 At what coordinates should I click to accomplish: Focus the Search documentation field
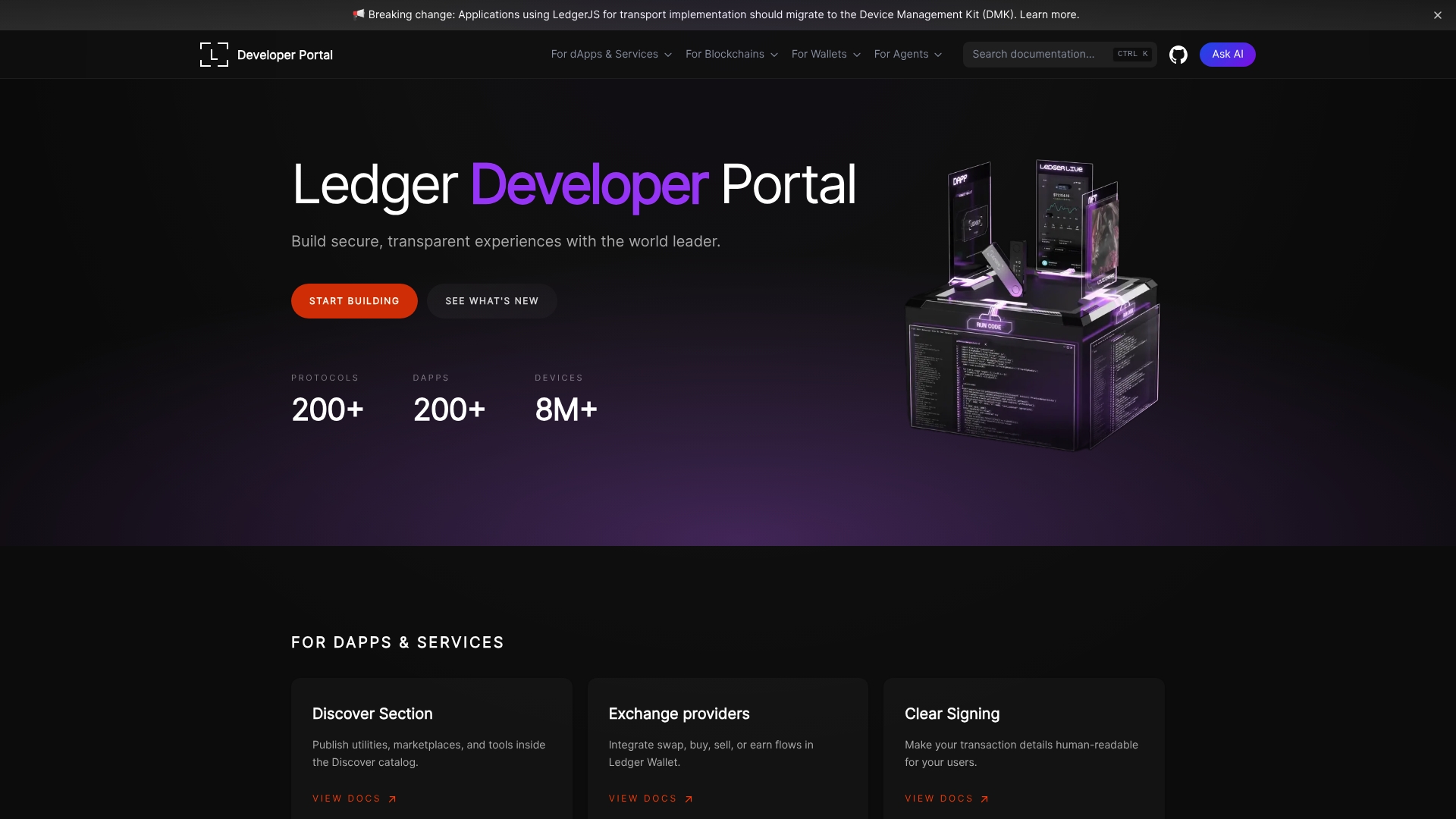(1059, 55)
